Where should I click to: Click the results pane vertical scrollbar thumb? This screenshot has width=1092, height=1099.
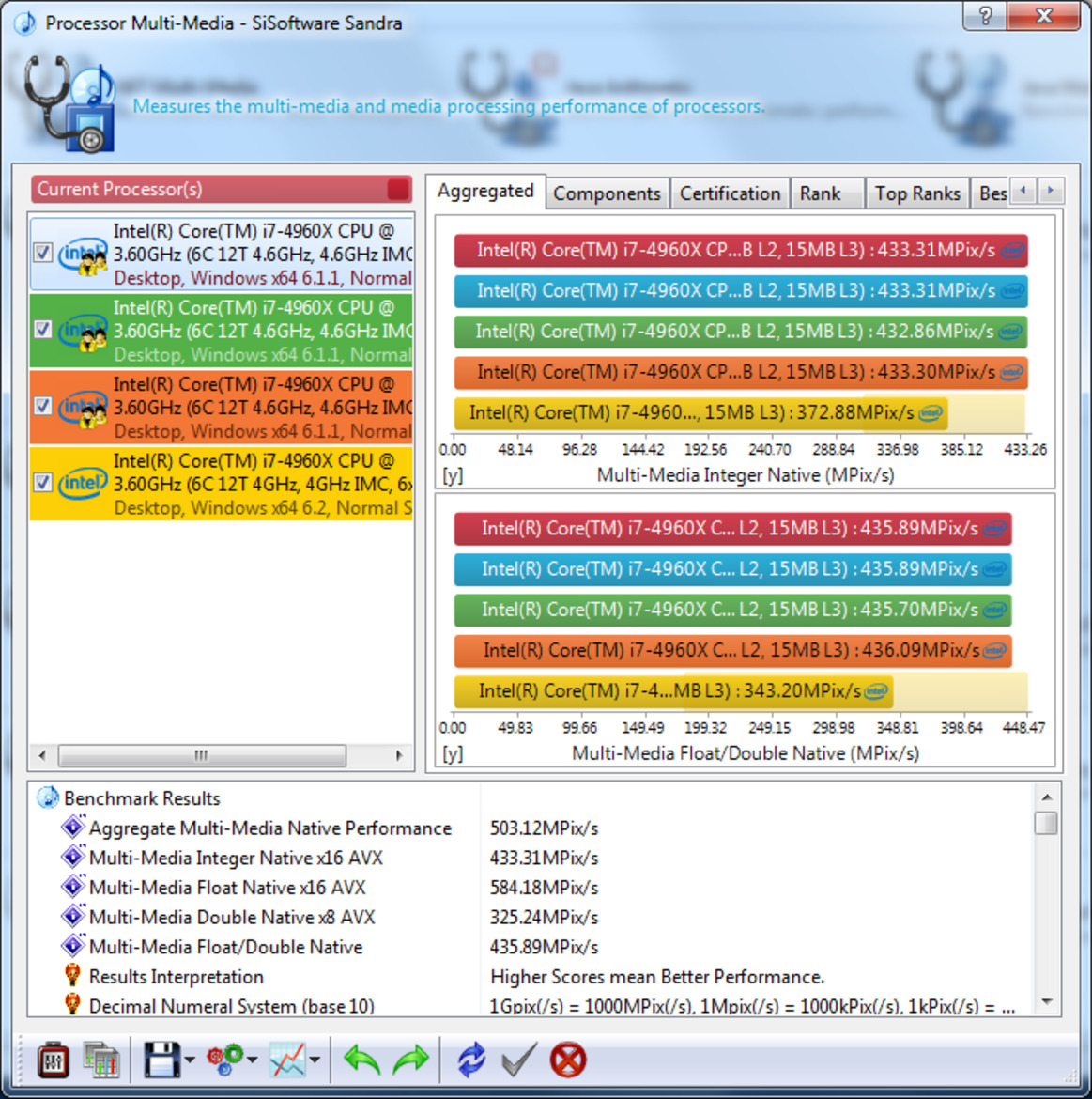1047,822
